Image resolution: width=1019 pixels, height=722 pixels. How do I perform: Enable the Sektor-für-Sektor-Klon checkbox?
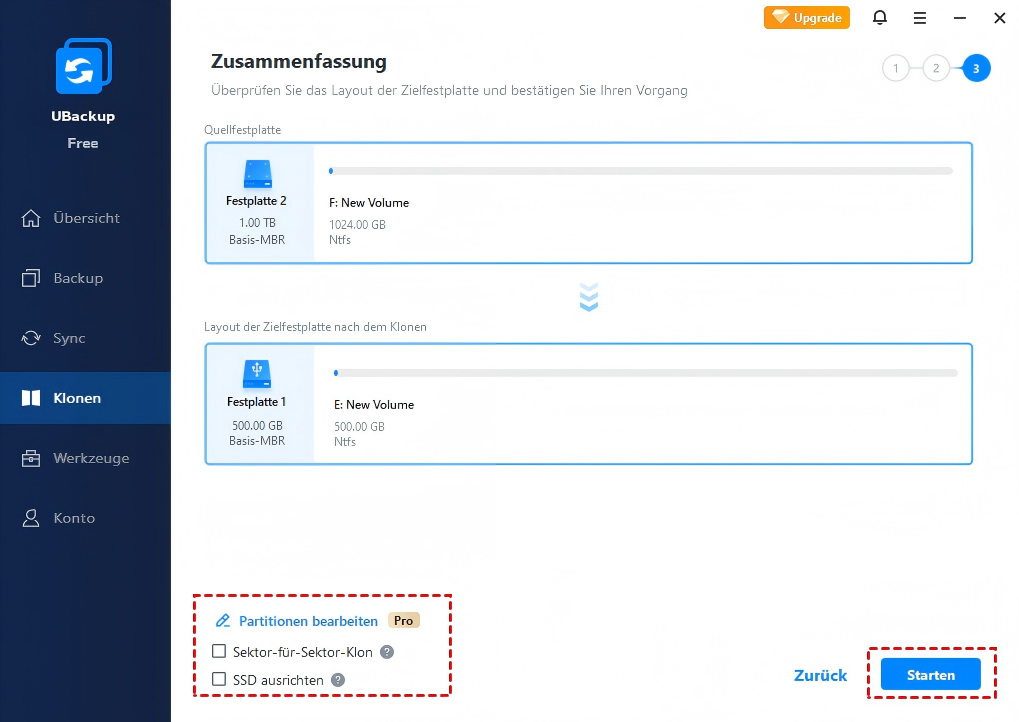220,652
